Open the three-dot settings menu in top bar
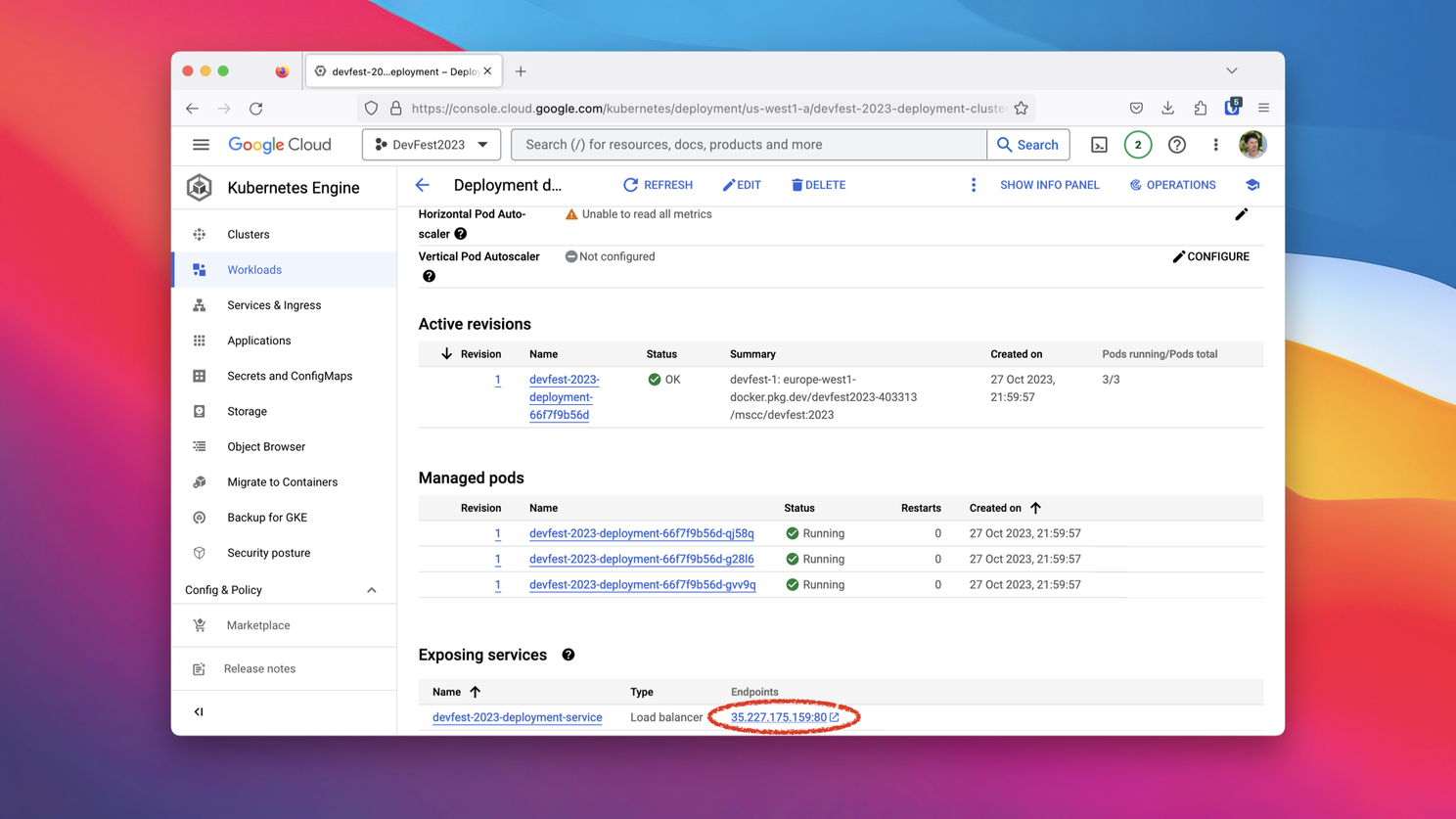Viewport: 1456px width, 819px height. pyautogui.click(x=1215, y=145)
